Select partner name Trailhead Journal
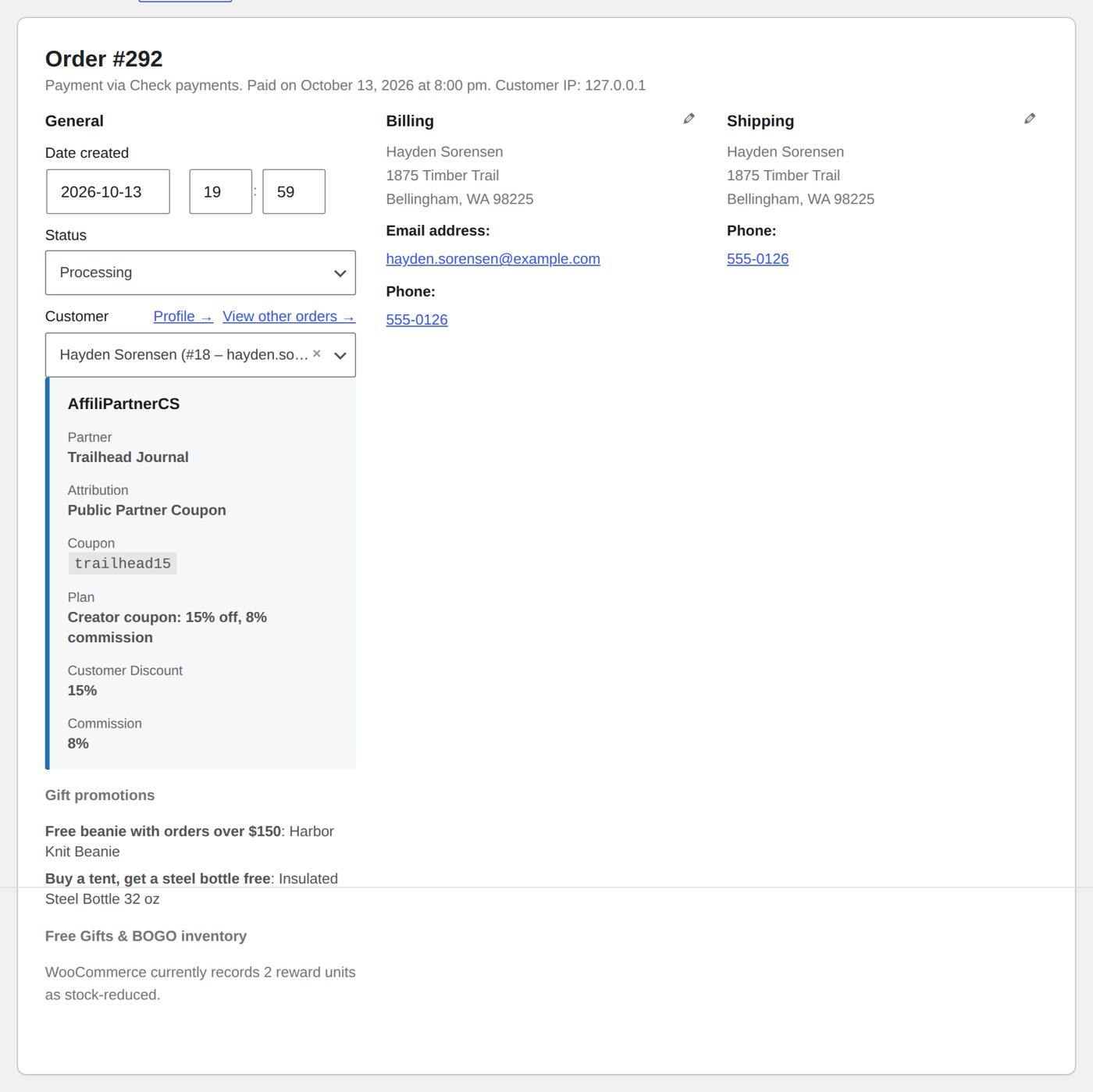Screen dimensions: 1093x1092 [128, 457]
